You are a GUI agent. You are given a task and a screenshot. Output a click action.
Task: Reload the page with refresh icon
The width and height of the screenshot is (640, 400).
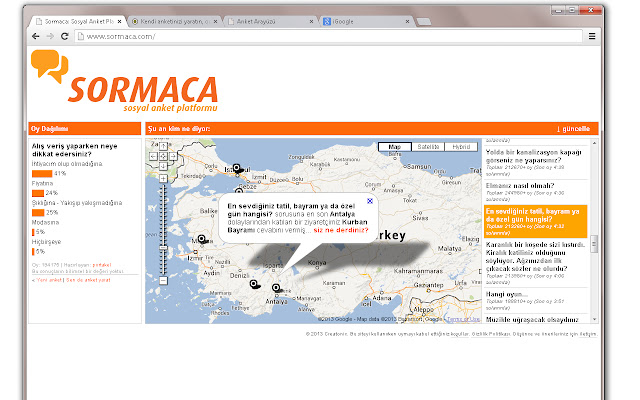(64, 36)
